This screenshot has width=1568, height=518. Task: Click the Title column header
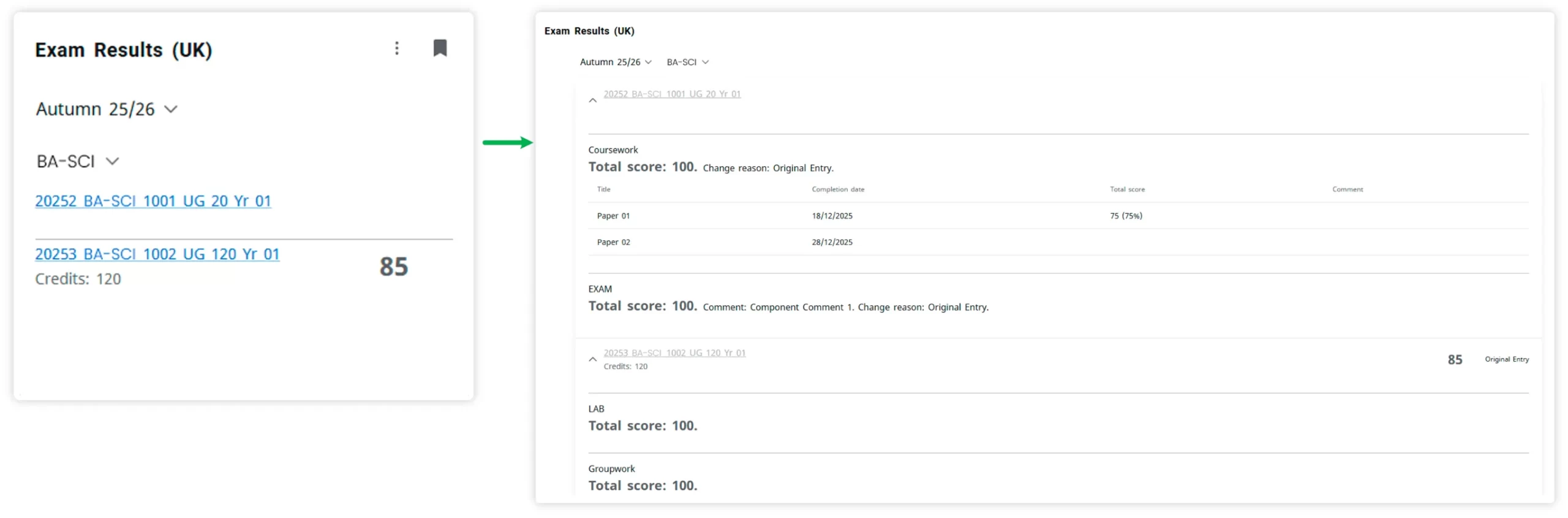(x=603, y=189)
